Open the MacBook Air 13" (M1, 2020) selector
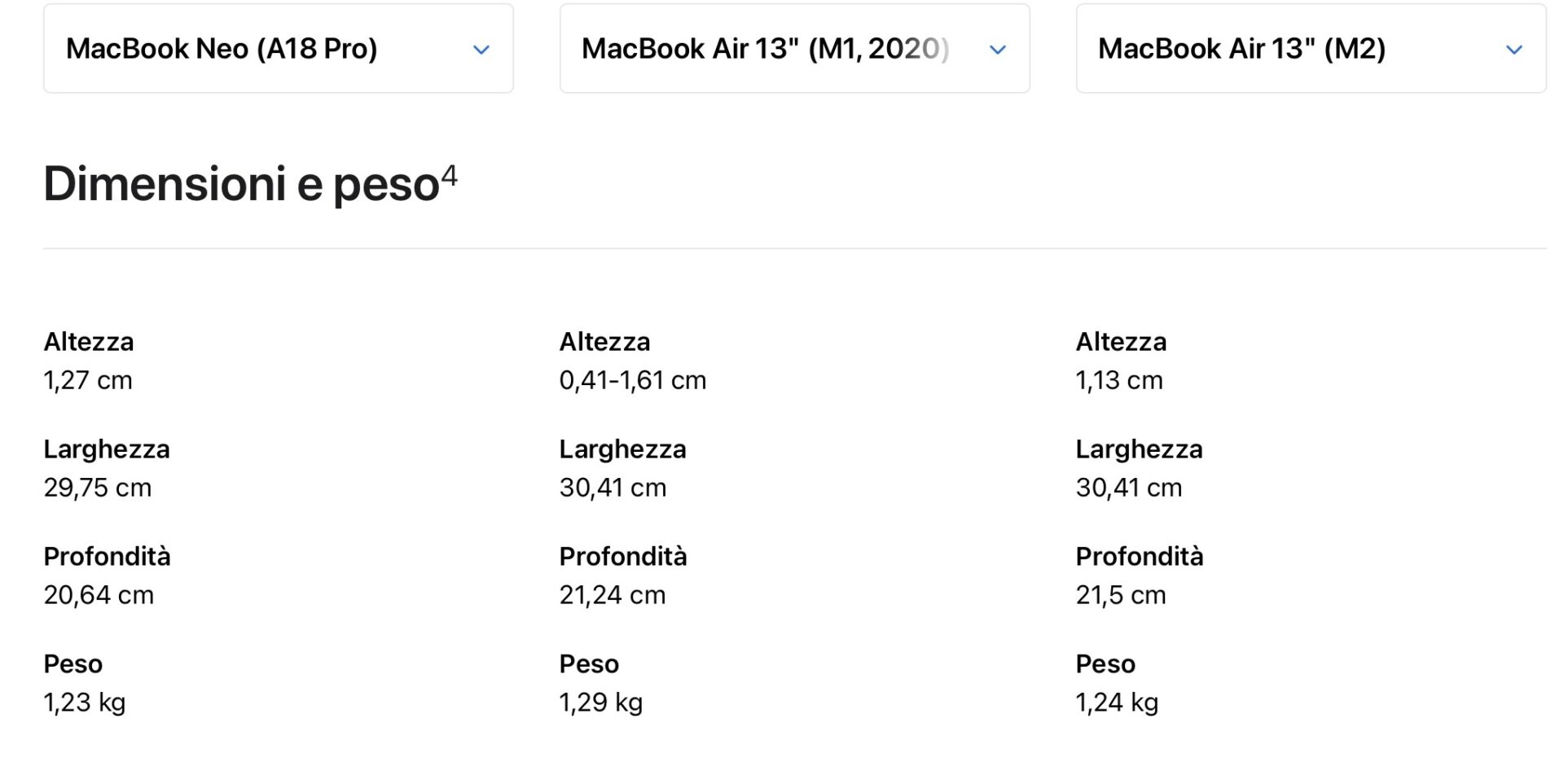 pos(764,49)
